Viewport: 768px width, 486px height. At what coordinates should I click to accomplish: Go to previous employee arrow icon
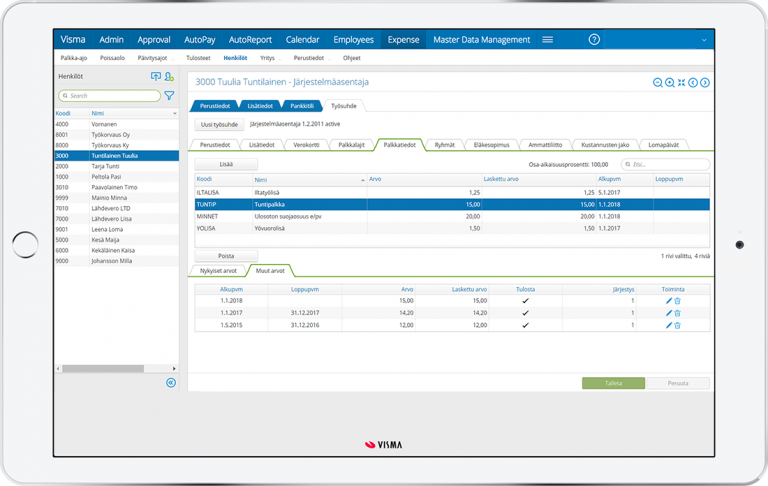(693, 83)
